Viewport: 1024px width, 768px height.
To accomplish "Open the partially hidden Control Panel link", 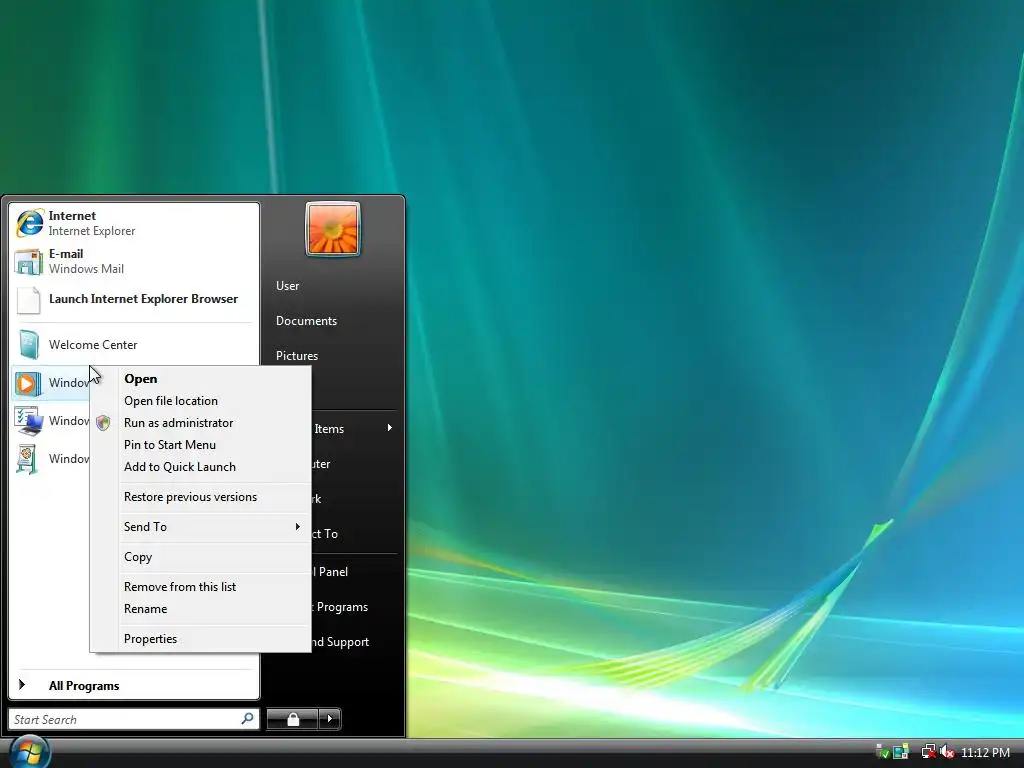I will (x=330, y=572).
